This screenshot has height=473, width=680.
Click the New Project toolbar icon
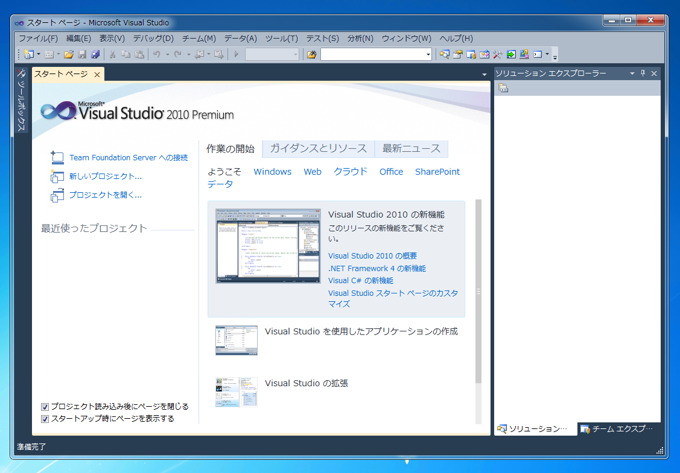click(x=29, y=54)
